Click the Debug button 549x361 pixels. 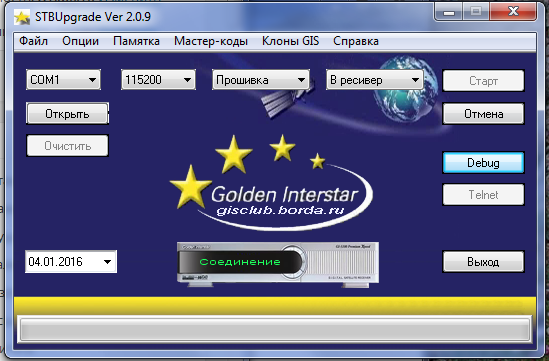483,163
